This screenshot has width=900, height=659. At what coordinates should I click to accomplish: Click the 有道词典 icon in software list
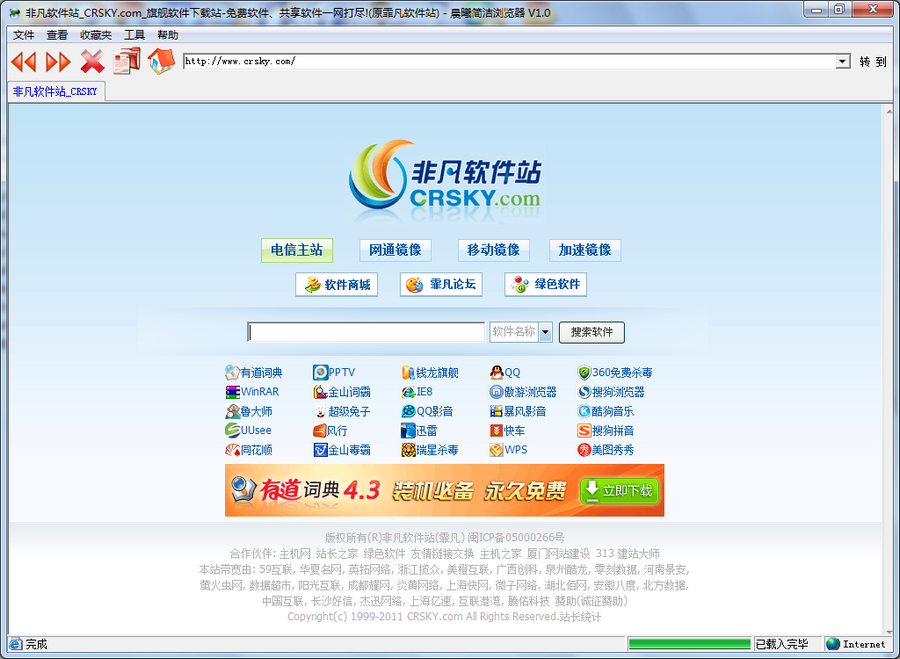click(232, 373)
